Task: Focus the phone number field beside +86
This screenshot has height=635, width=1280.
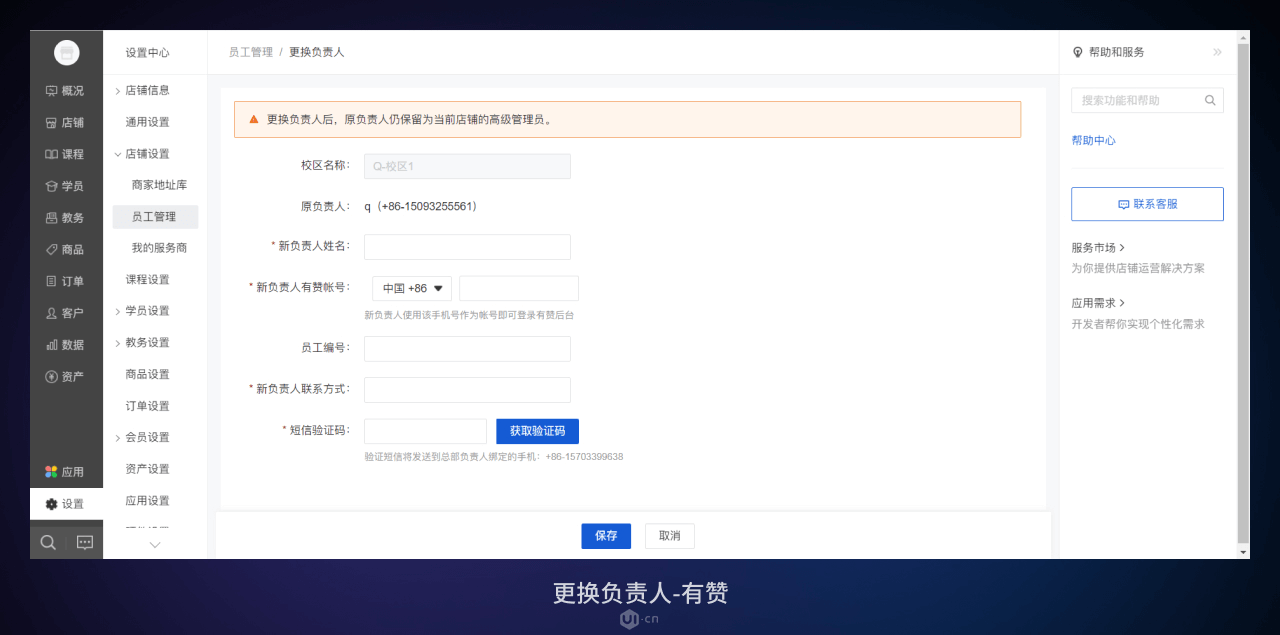Action: (519, 288)
